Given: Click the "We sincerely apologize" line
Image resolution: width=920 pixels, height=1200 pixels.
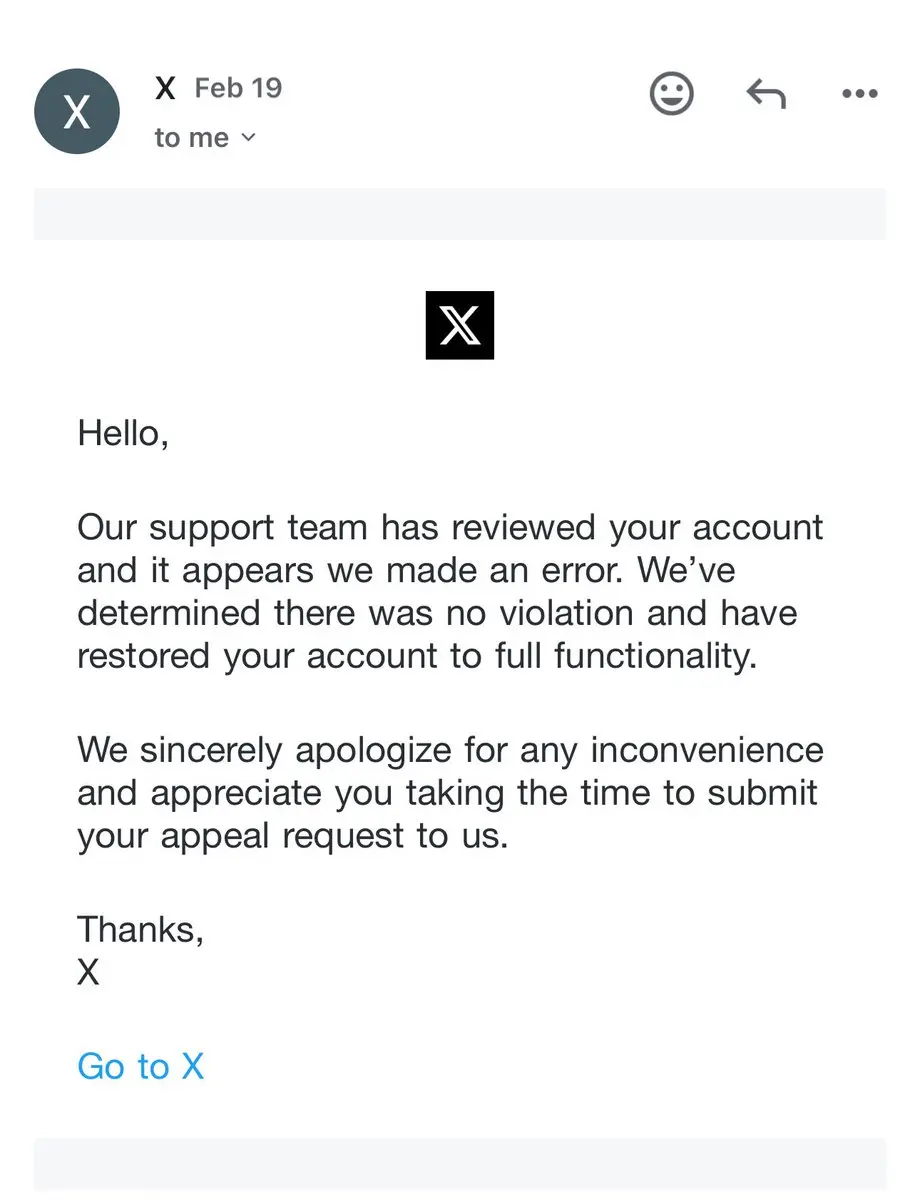Looking at the screenshot, I should pos(450,750).
